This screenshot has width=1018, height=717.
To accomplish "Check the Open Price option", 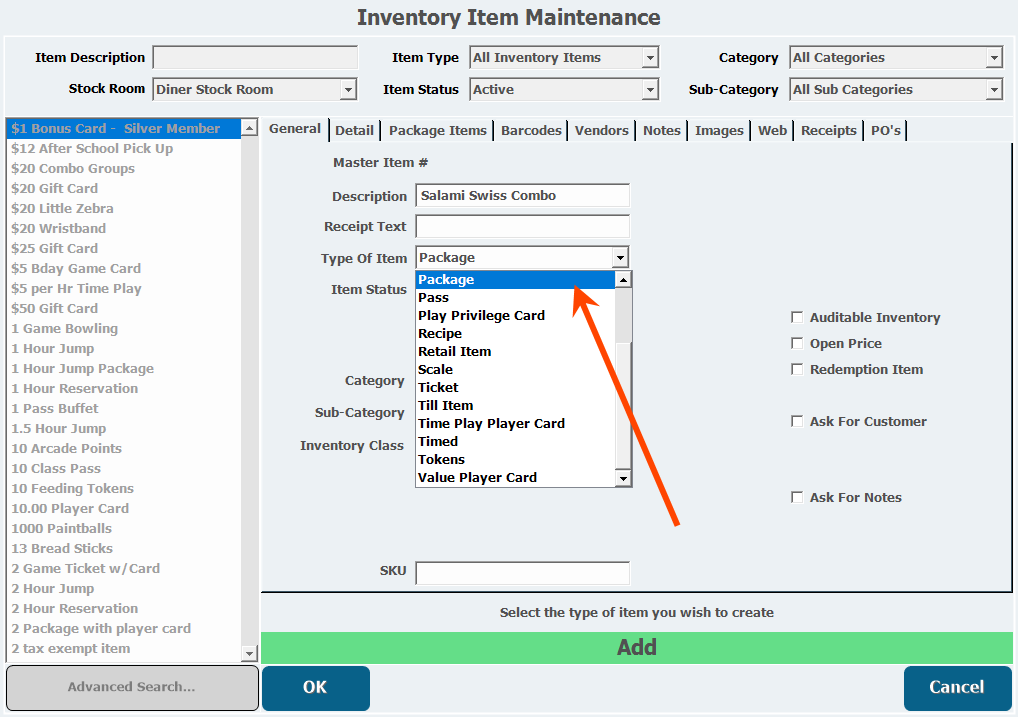I will (x=797, y=344).
